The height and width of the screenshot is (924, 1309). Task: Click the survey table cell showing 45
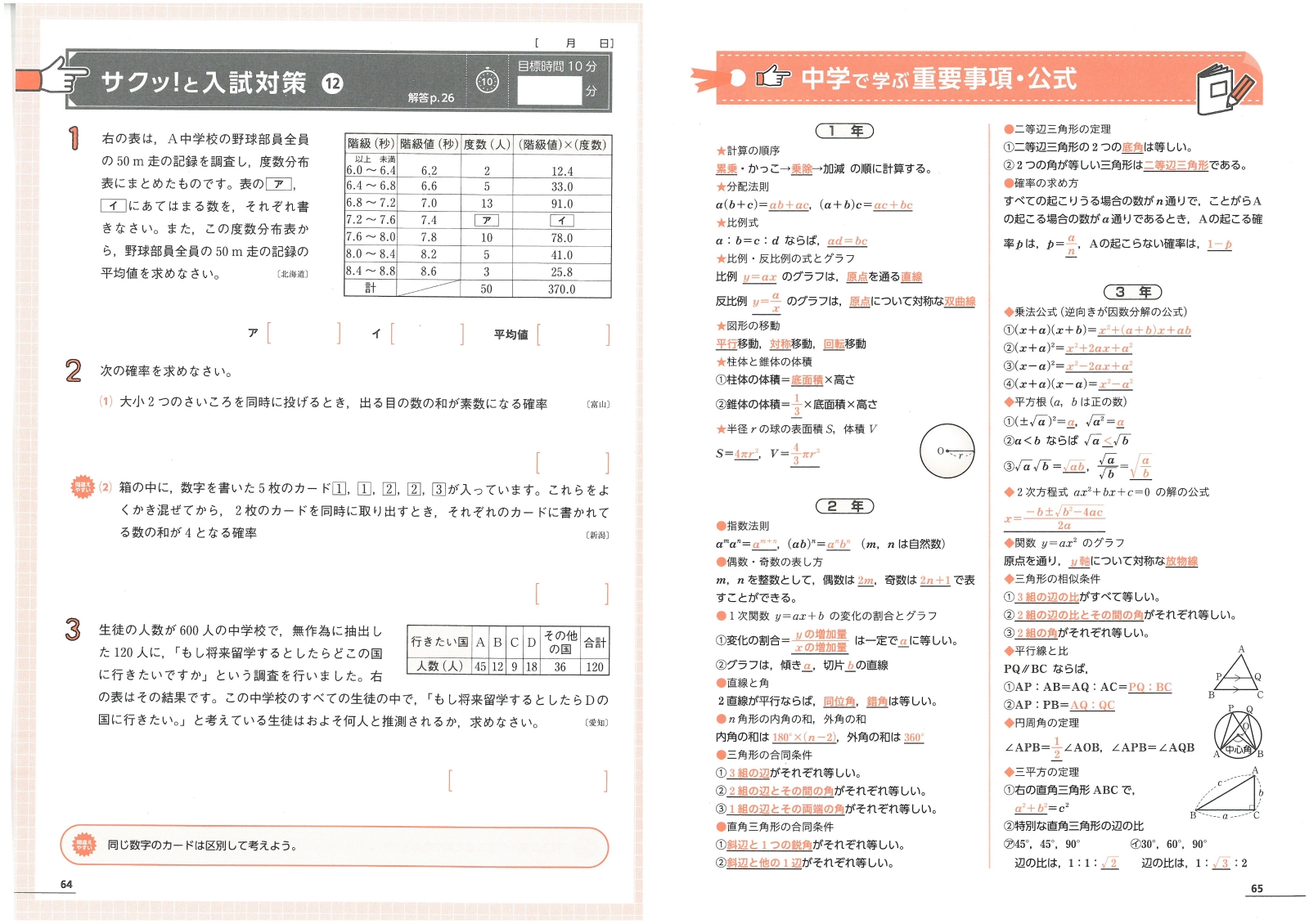pyautogui.click(x=480, y=666)
